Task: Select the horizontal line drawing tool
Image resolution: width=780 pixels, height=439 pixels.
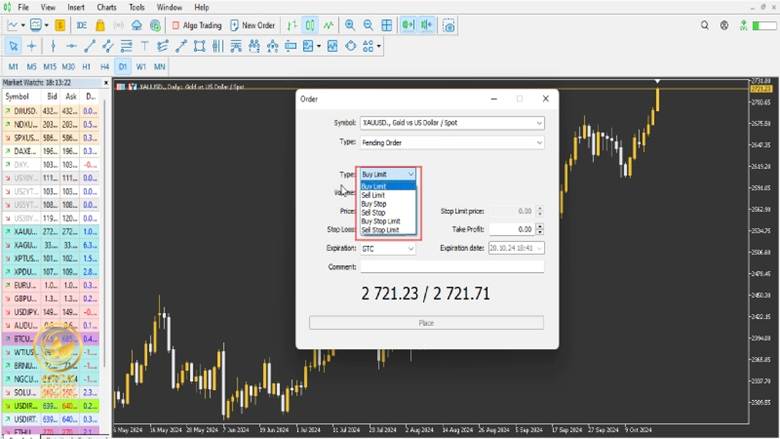Action: pyautogui.click(x=71, y=46)
